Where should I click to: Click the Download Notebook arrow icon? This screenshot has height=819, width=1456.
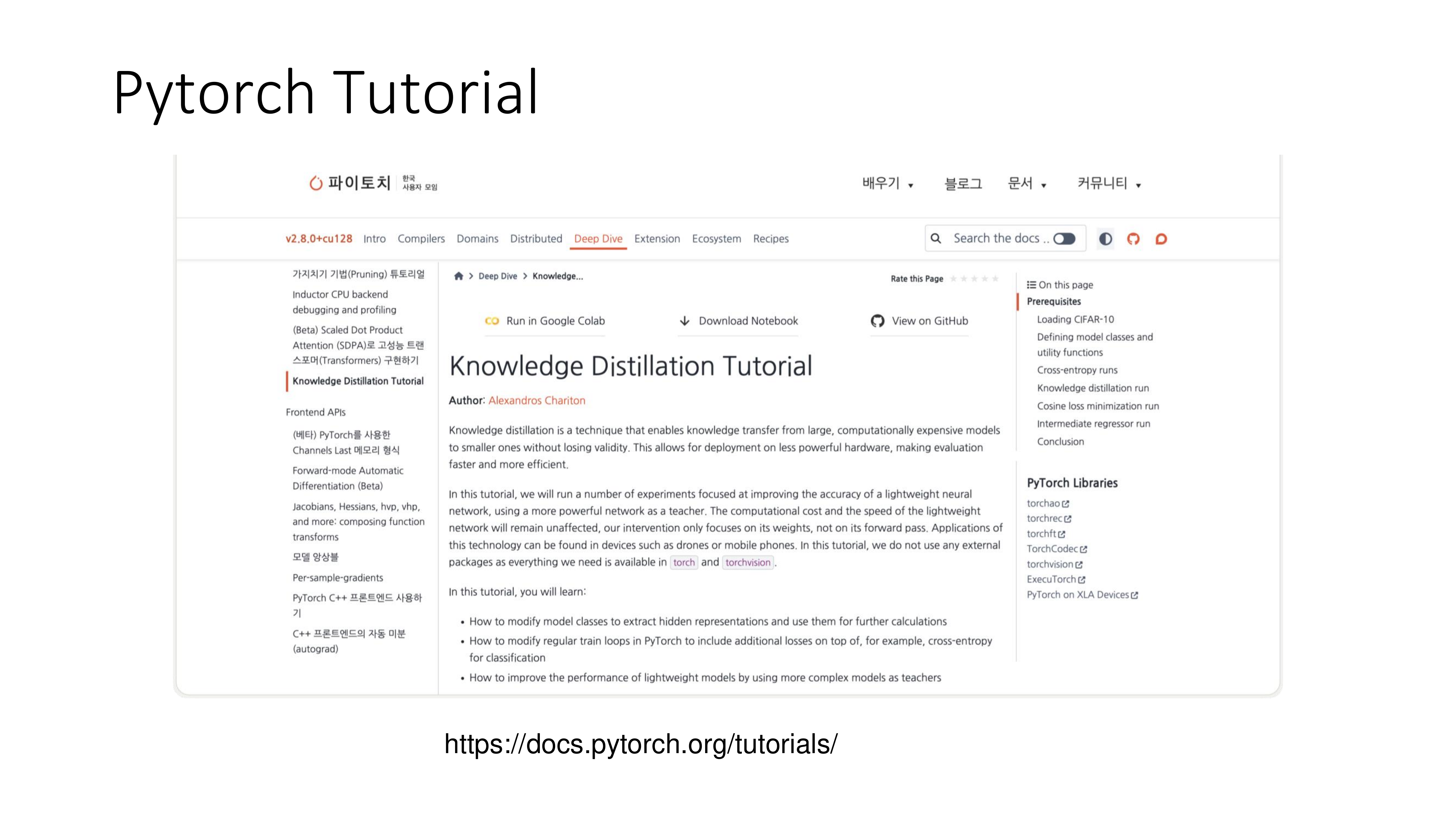click(x=684, y=320)
